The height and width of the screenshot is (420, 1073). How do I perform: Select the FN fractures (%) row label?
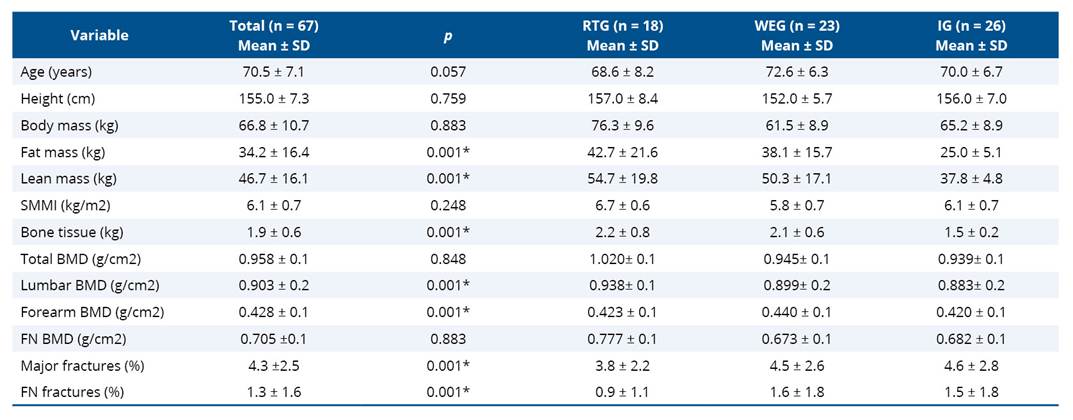pos(69,390)
